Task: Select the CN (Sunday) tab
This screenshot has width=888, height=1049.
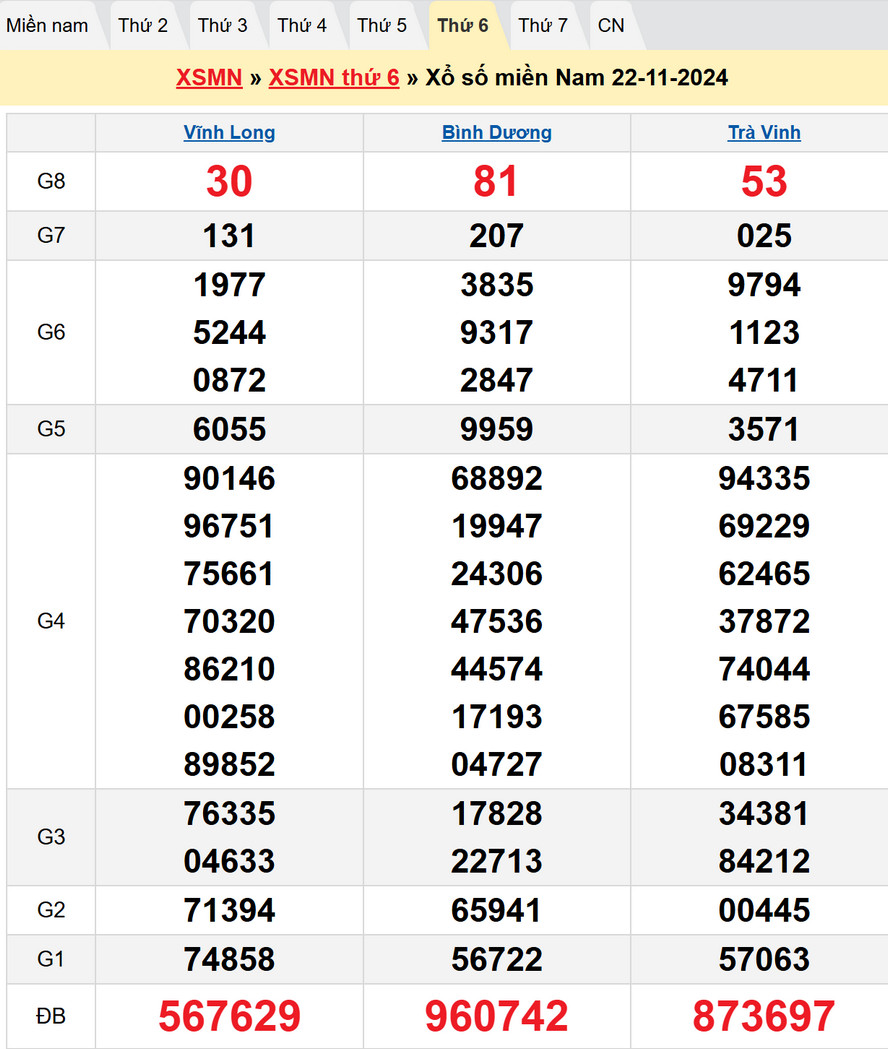Action: [x=611, y=26]
